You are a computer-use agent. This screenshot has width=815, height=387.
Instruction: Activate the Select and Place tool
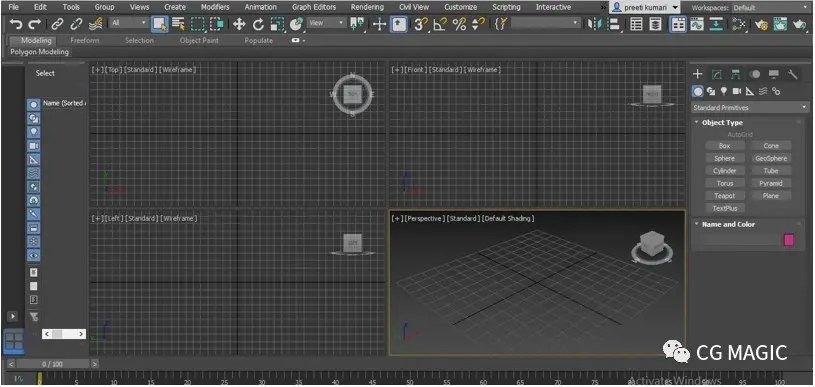coord(296,24)
